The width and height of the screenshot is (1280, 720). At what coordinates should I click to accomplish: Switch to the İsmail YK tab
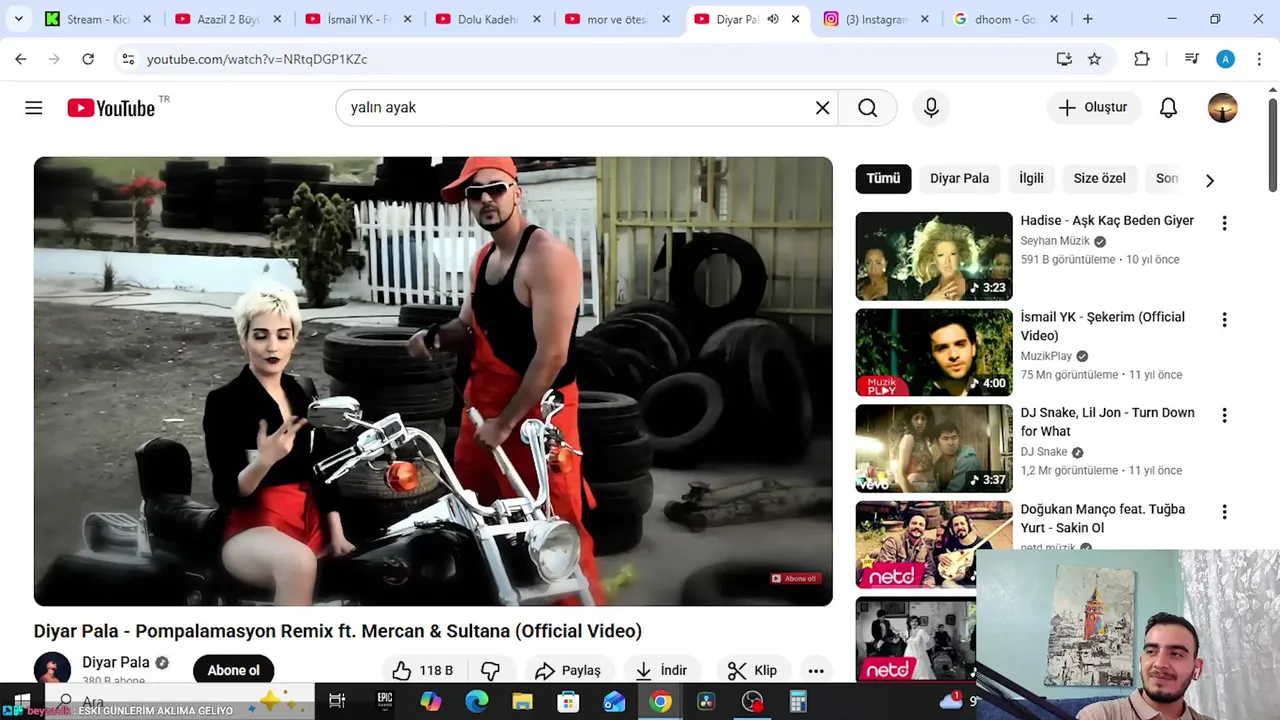click(358, 19)
